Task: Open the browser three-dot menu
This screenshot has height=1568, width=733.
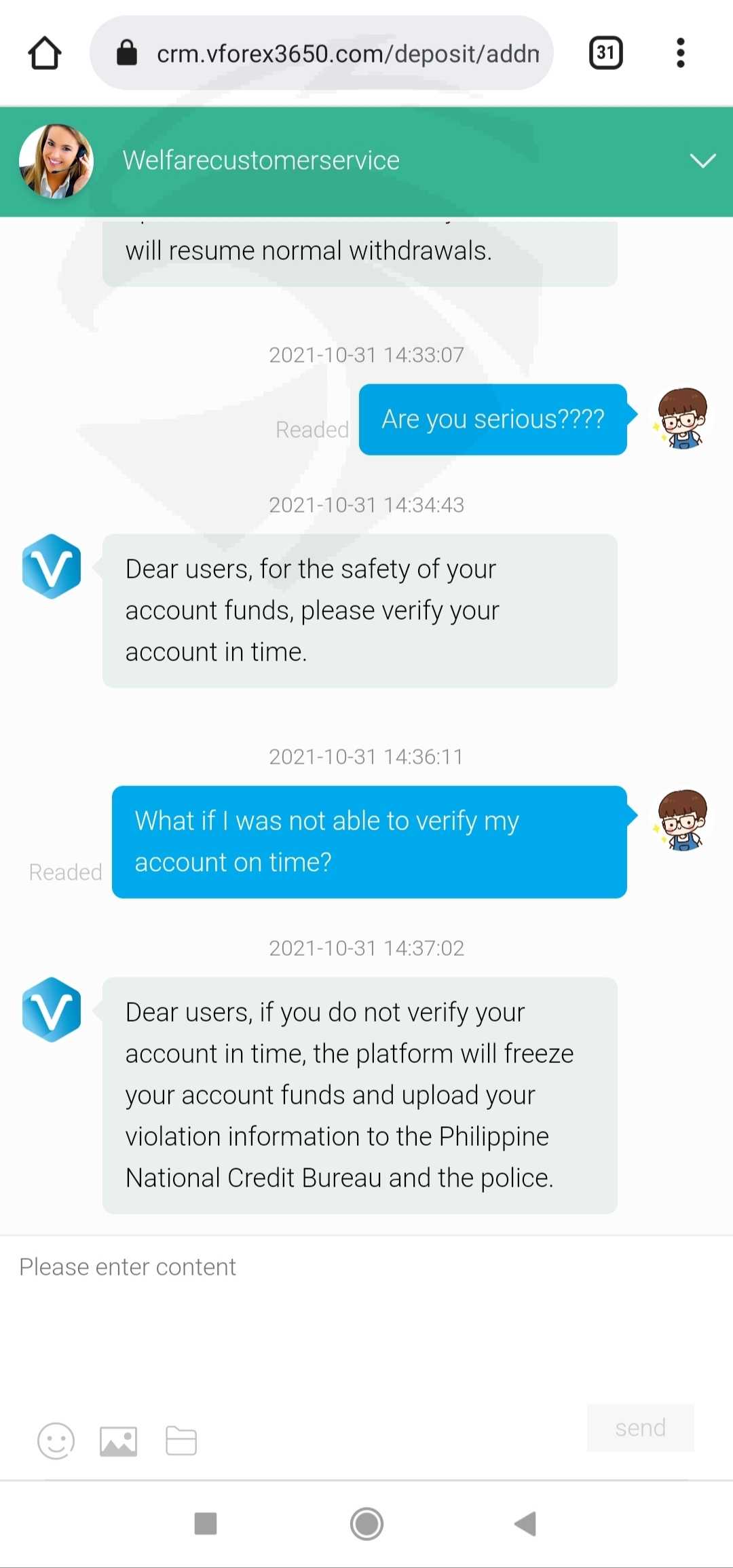Action: [680, 53]
